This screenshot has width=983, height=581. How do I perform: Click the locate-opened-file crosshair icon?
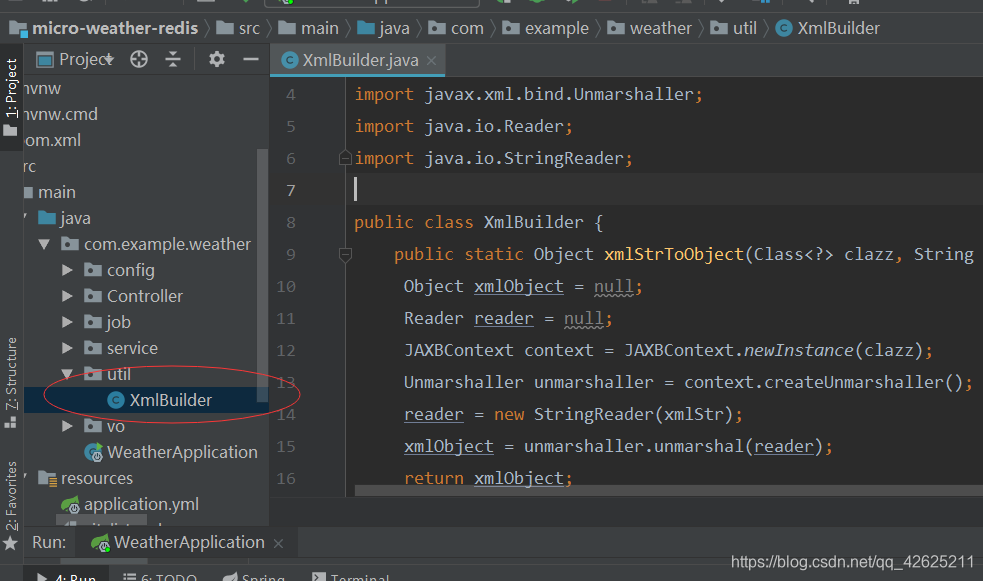click(x=139, y=60)
